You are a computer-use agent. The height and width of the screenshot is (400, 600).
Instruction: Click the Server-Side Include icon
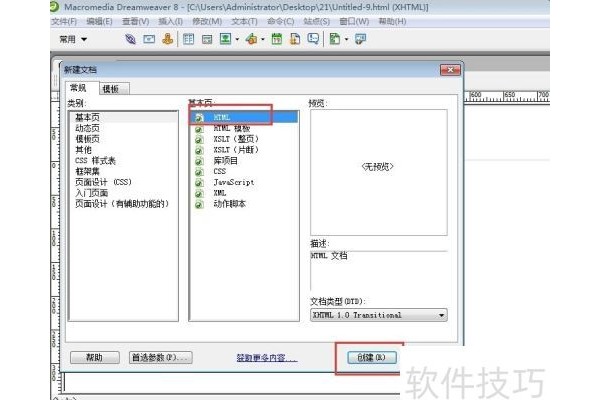295,39
